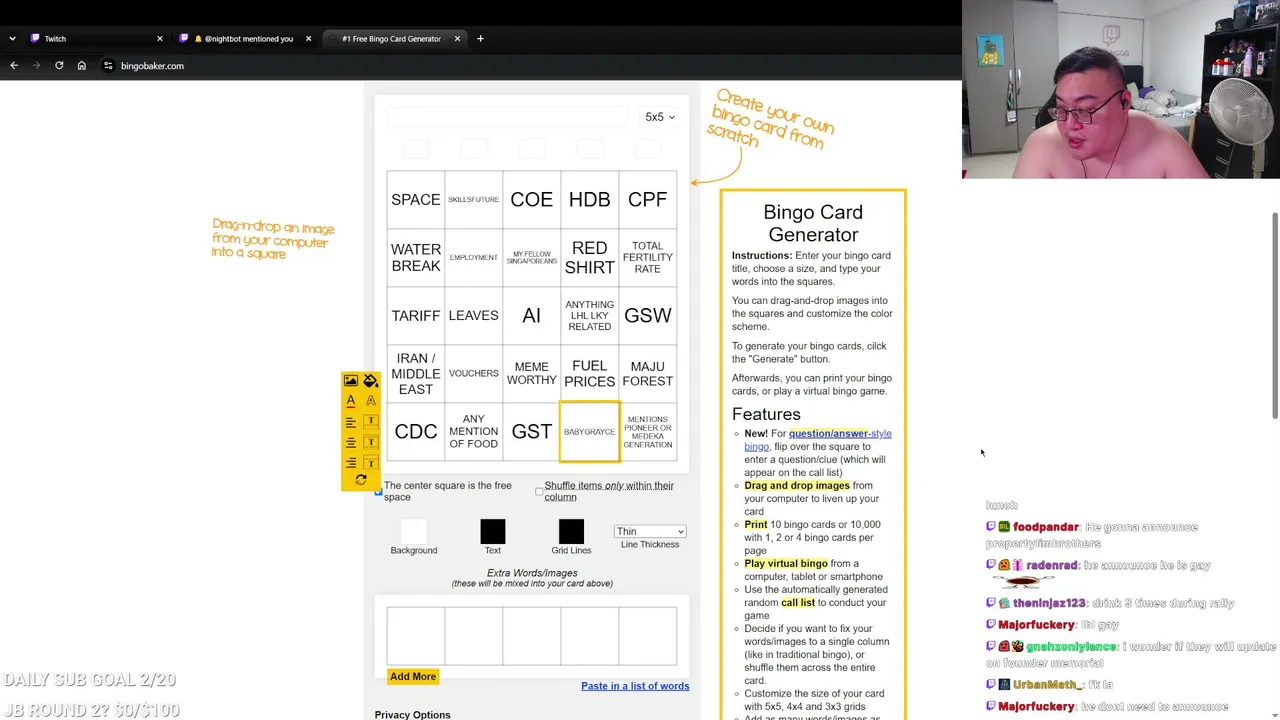Click the Add More button

click(x=413, y=677)
